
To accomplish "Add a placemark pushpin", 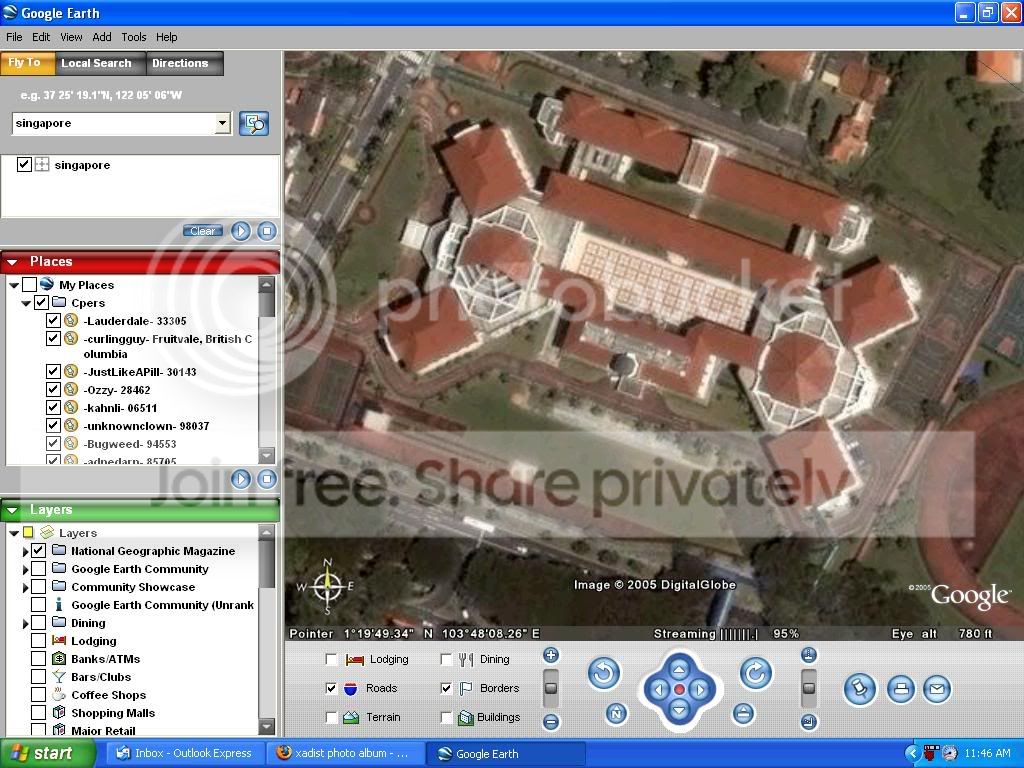I will click(859, 689).
